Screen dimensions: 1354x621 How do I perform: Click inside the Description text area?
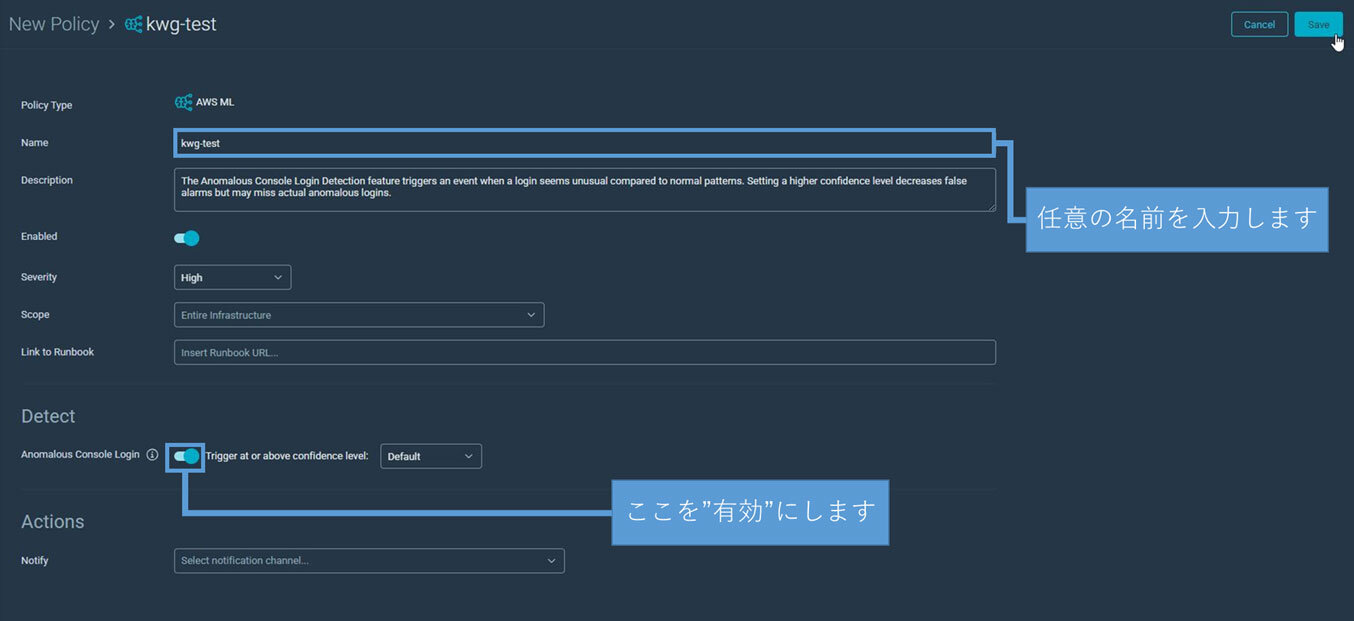[x=584, y=189]
